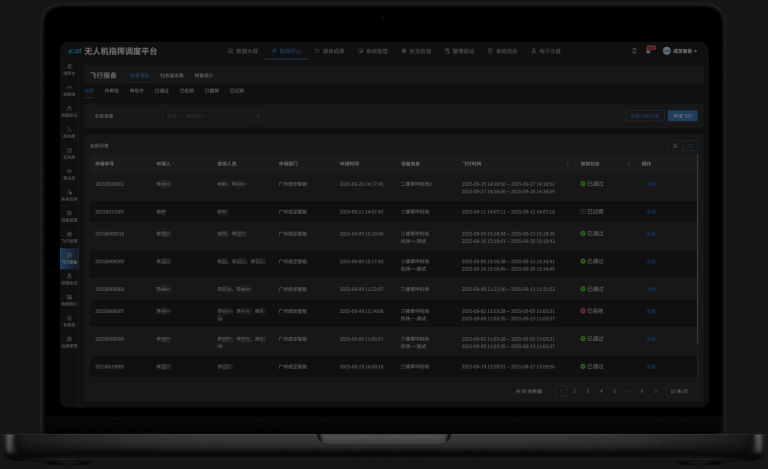Expand the 全部设备 device dropdown
Image resolution: width=768 pixels, height=469 pixels.
click(125, 116)
